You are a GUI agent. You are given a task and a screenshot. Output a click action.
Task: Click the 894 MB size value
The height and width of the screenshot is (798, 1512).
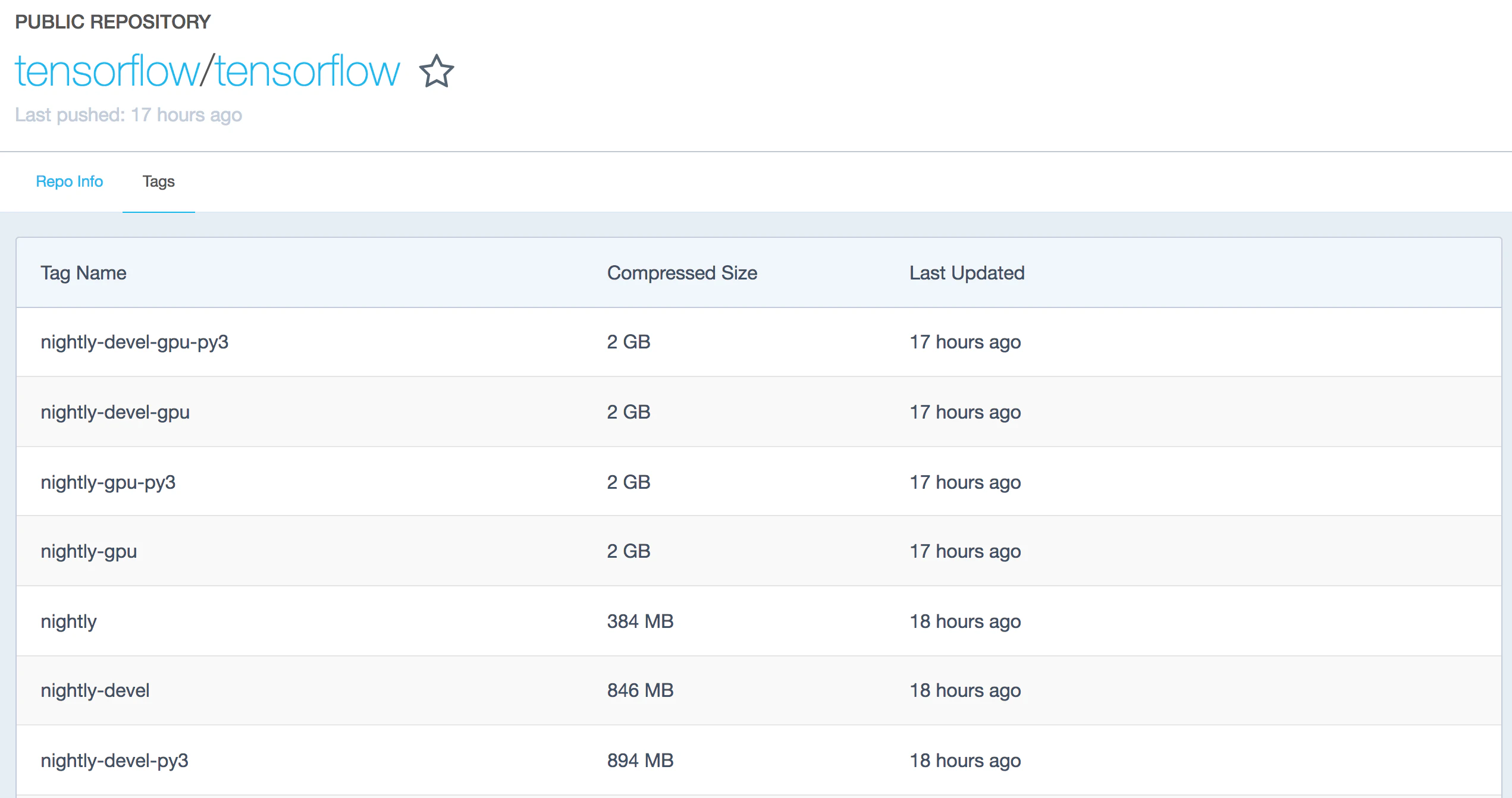point(640,761)
